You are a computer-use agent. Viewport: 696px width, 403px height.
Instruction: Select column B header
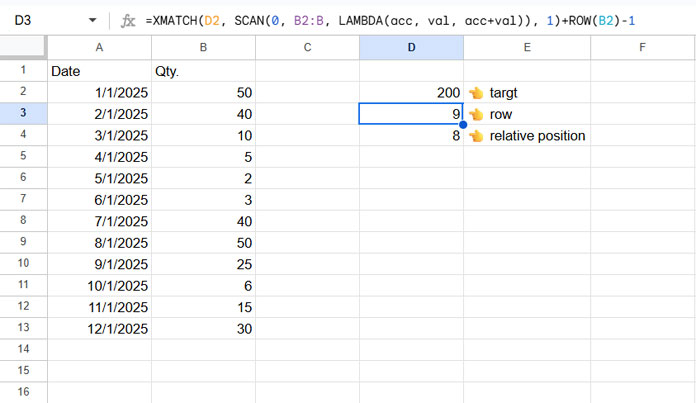203,47
